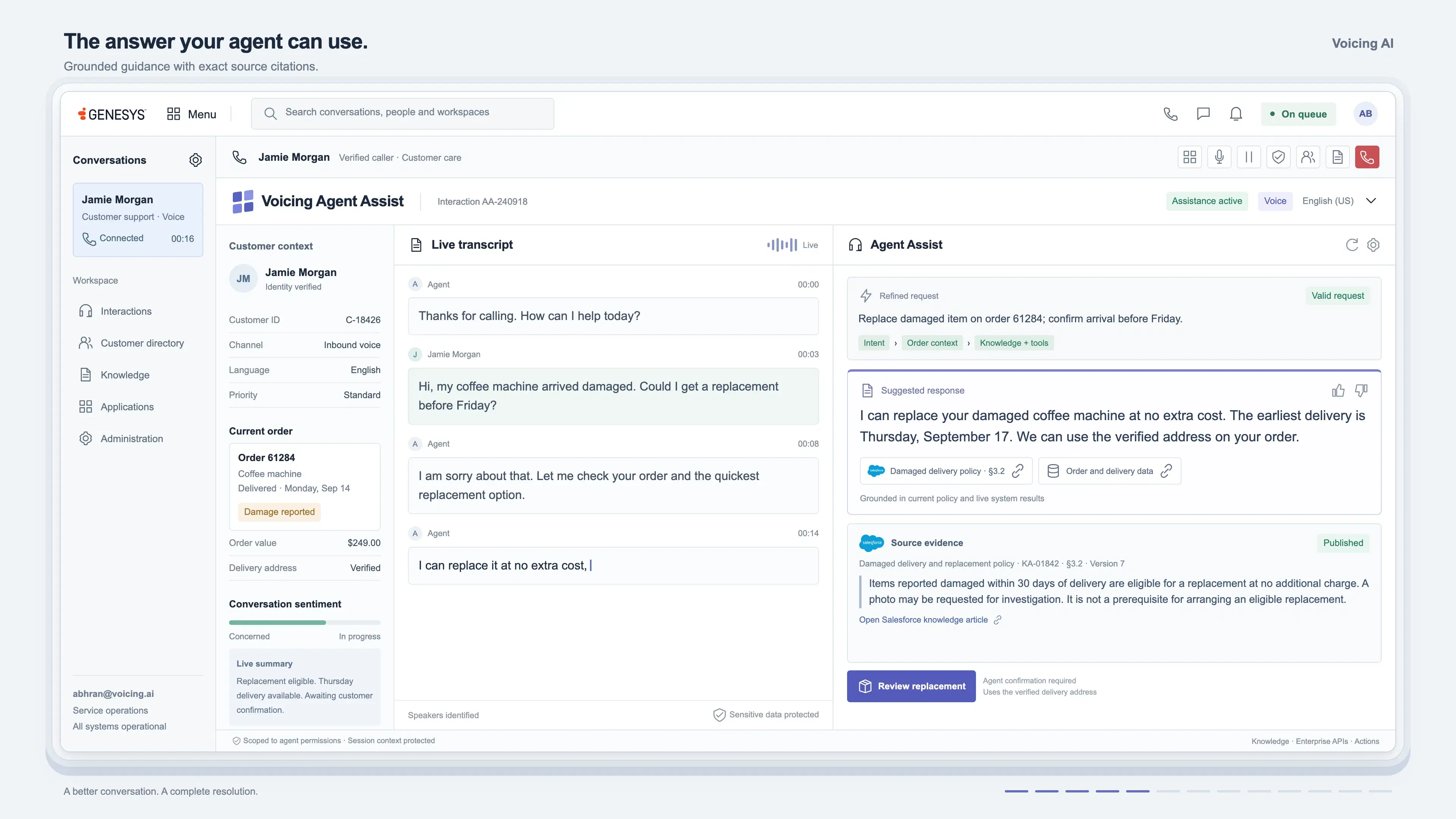The image size is (1456, 819).
Task: Click the Review replacement button
Action: [911, 686]
